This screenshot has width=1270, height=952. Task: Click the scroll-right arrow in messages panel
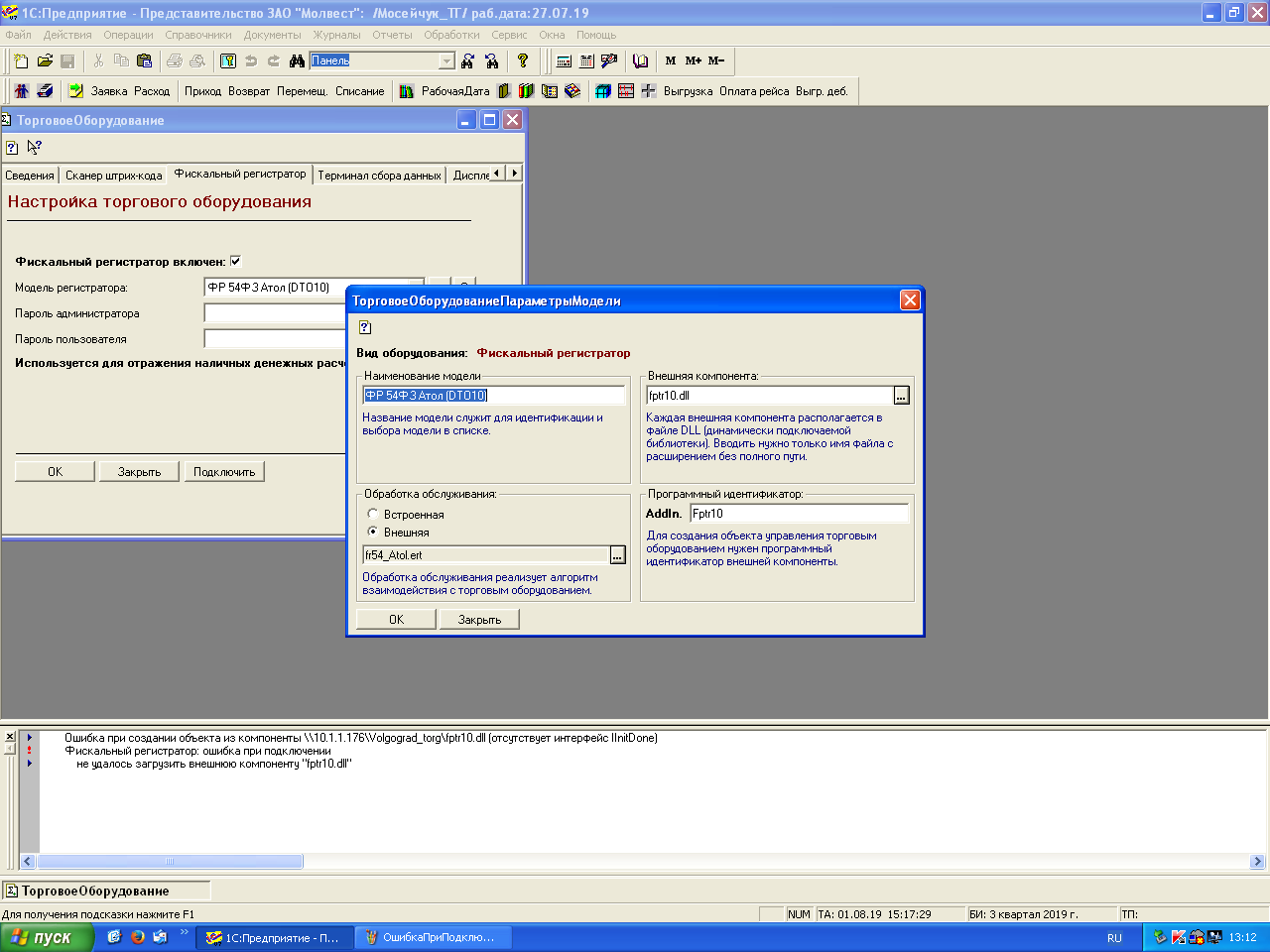coord(1257,862)
